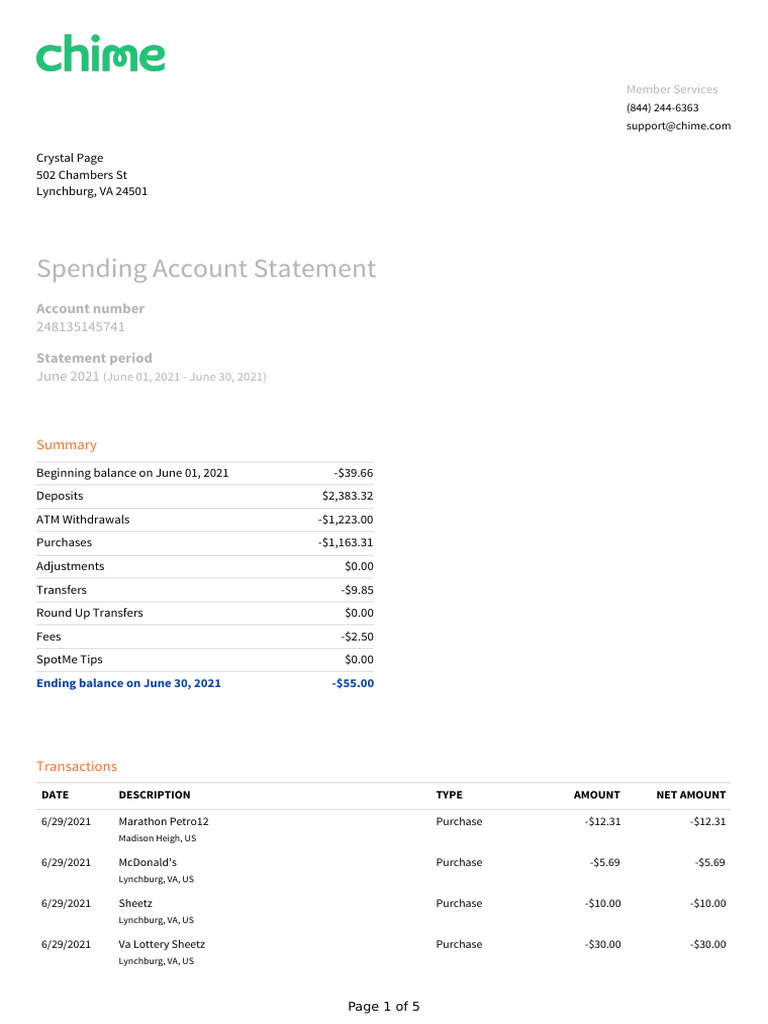This screenshot has width=768, height=1024.
Task: Click the ATM Withdrawals label
Action: (83, 519)
